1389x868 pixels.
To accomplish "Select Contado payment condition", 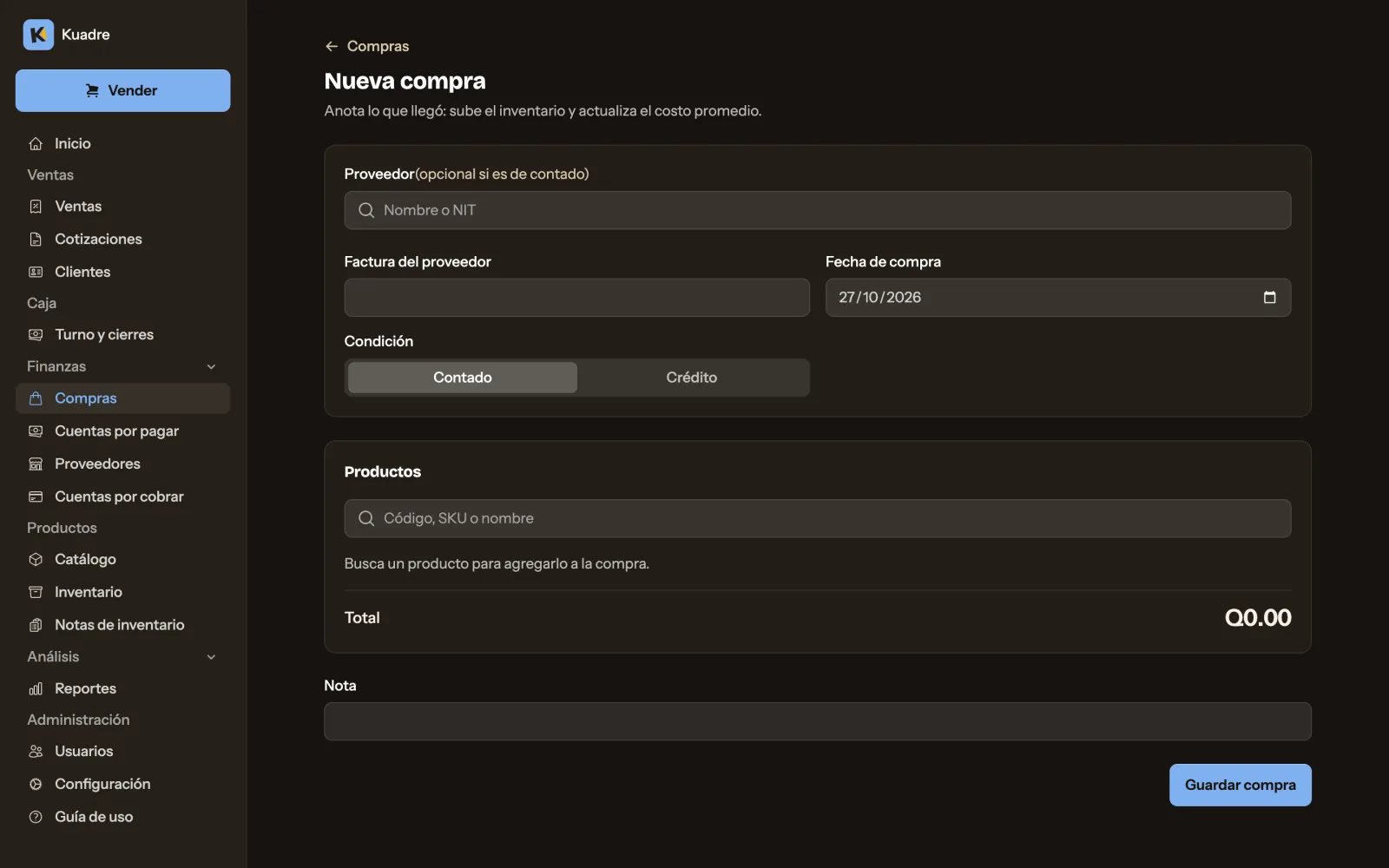I will (x=463, y=378).
